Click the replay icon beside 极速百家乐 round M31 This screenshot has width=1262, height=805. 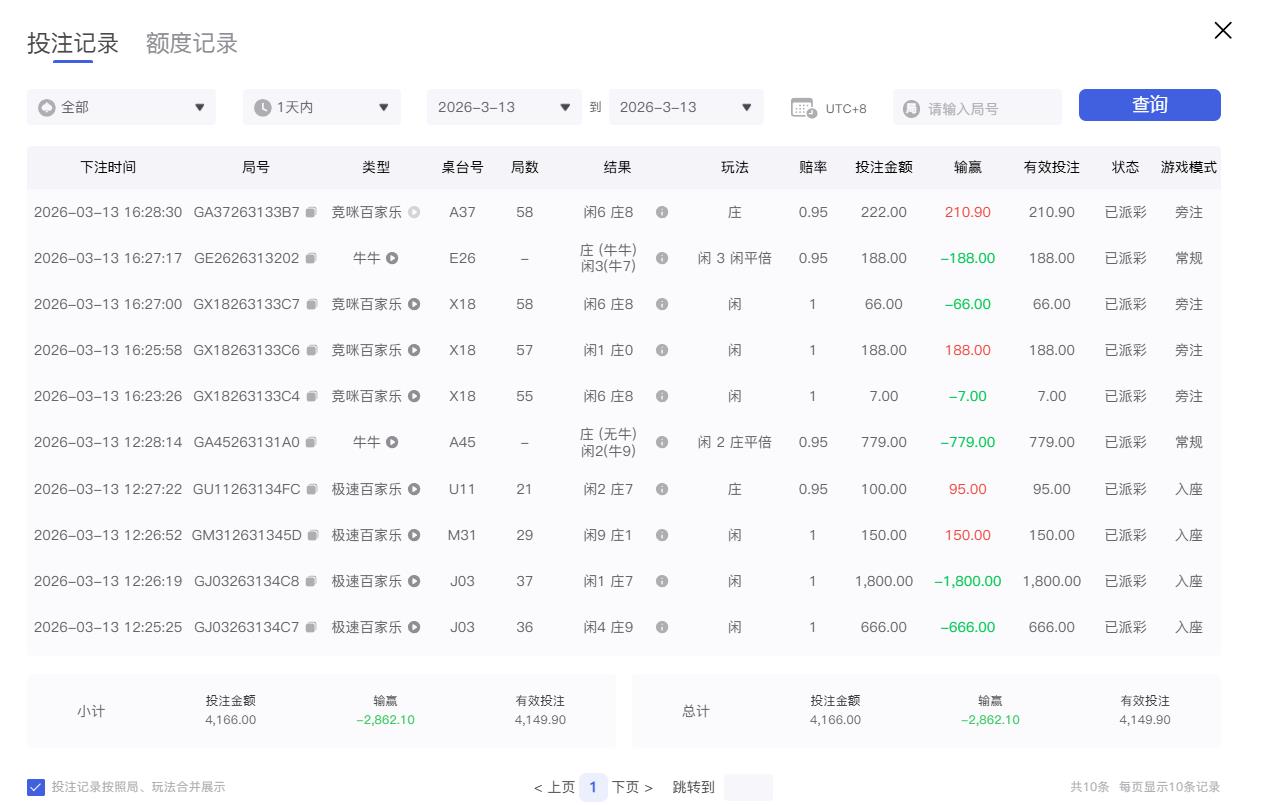[x=412, y=535]
